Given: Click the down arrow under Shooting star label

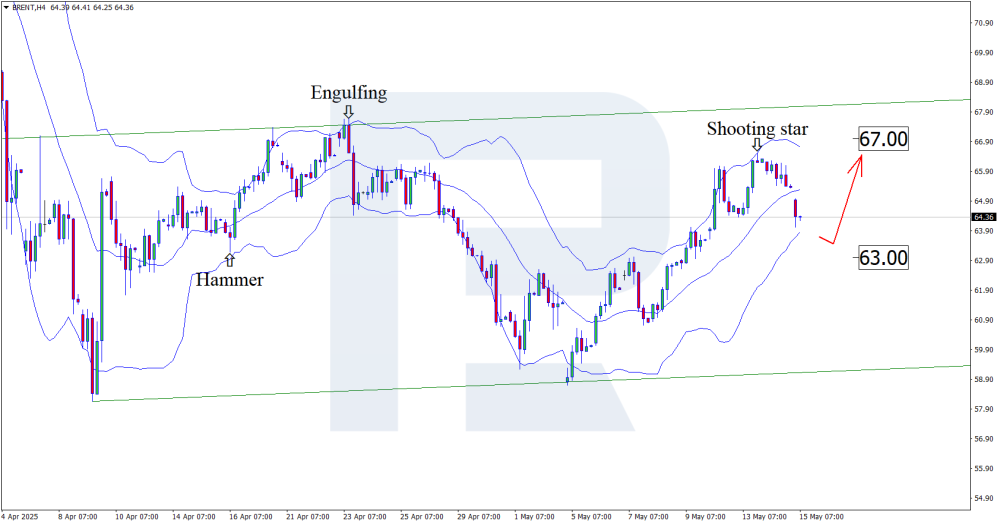Looking at the screenshot, I should point(757,146).
